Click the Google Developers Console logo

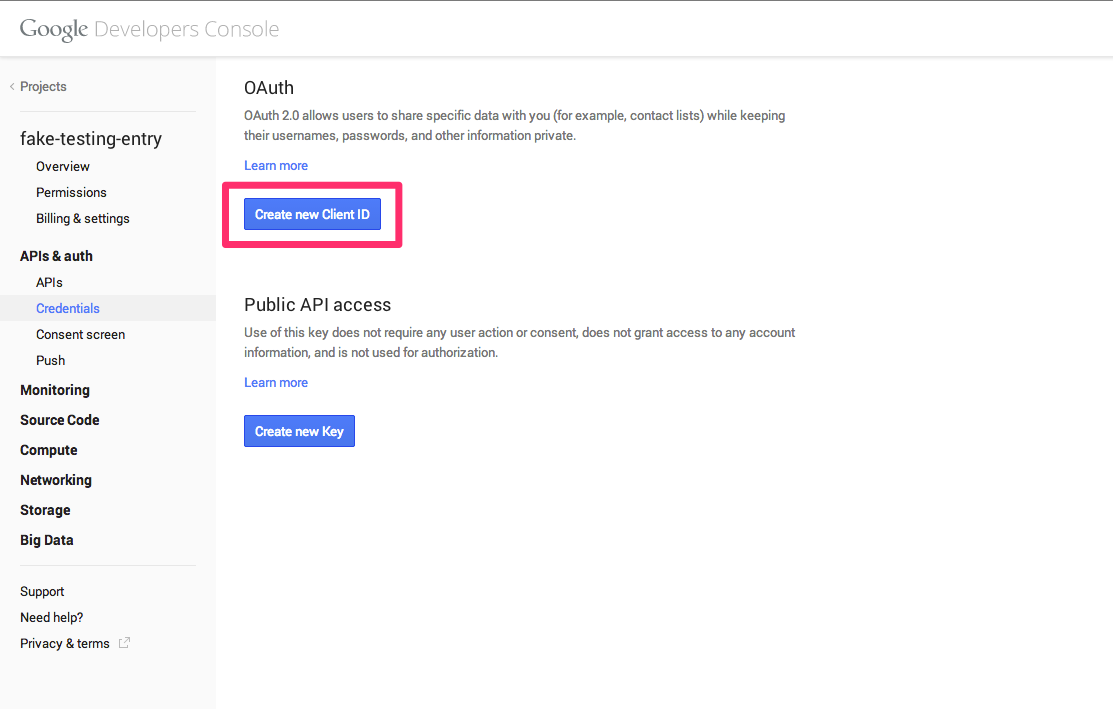click(146, 29)
